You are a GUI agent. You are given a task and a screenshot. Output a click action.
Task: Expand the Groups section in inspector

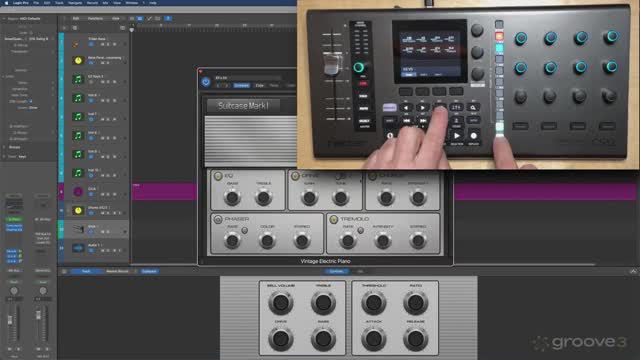tap(4, 147)
